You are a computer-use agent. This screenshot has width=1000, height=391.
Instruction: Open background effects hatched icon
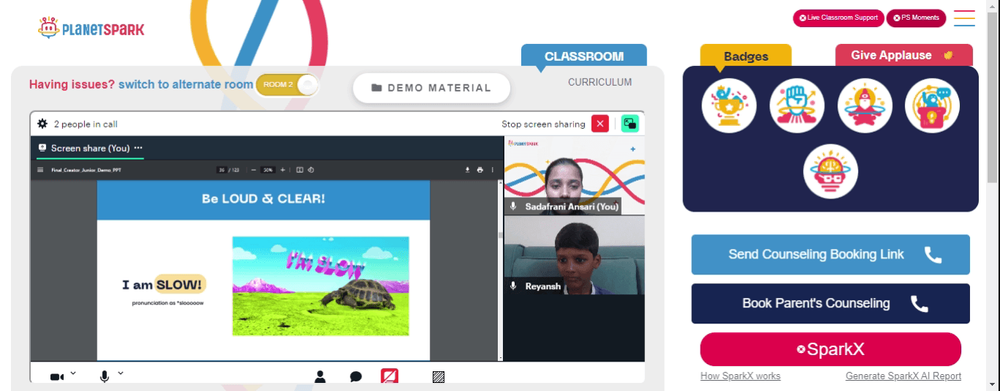(438, 376)
